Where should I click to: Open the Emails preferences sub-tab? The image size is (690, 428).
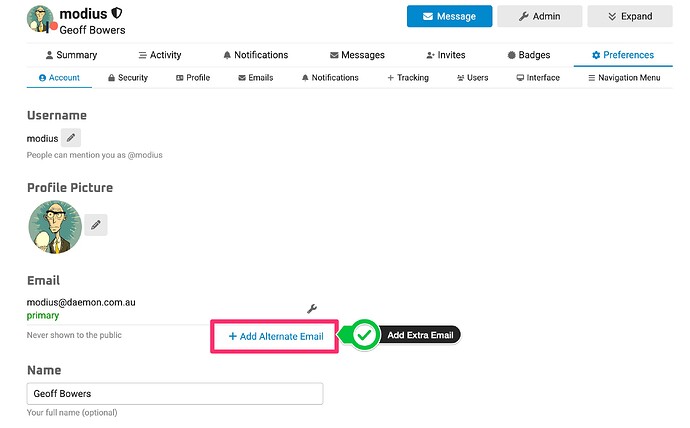[255, 77]
